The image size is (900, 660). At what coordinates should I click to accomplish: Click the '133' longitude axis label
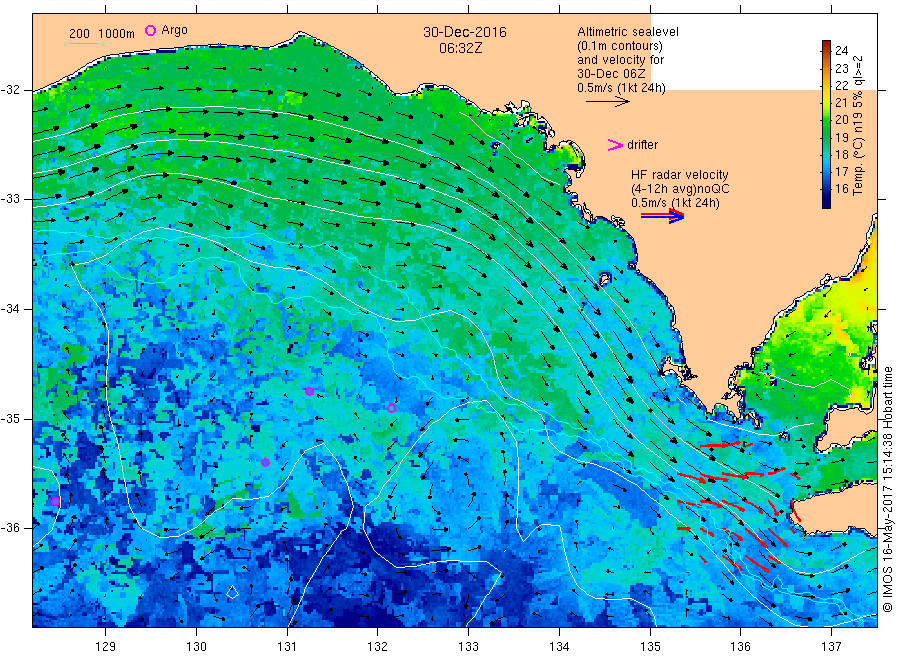click(468, 646)
